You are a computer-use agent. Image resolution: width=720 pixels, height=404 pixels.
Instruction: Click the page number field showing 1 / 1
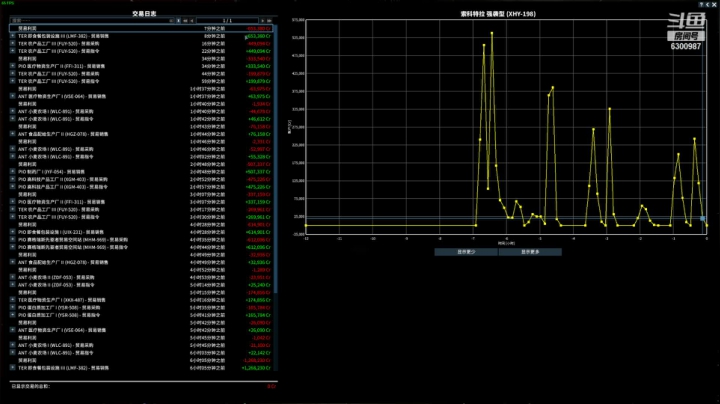pyautogui.click(x=227, y=21)
